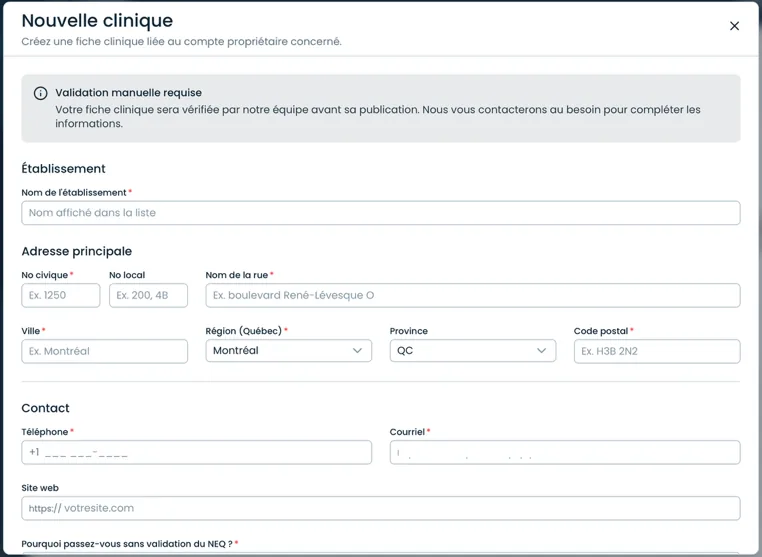Click the Nouvelle clinique title
Image resolution: width=762 pixels, height=557 pixels.
(x=97, y=20)
